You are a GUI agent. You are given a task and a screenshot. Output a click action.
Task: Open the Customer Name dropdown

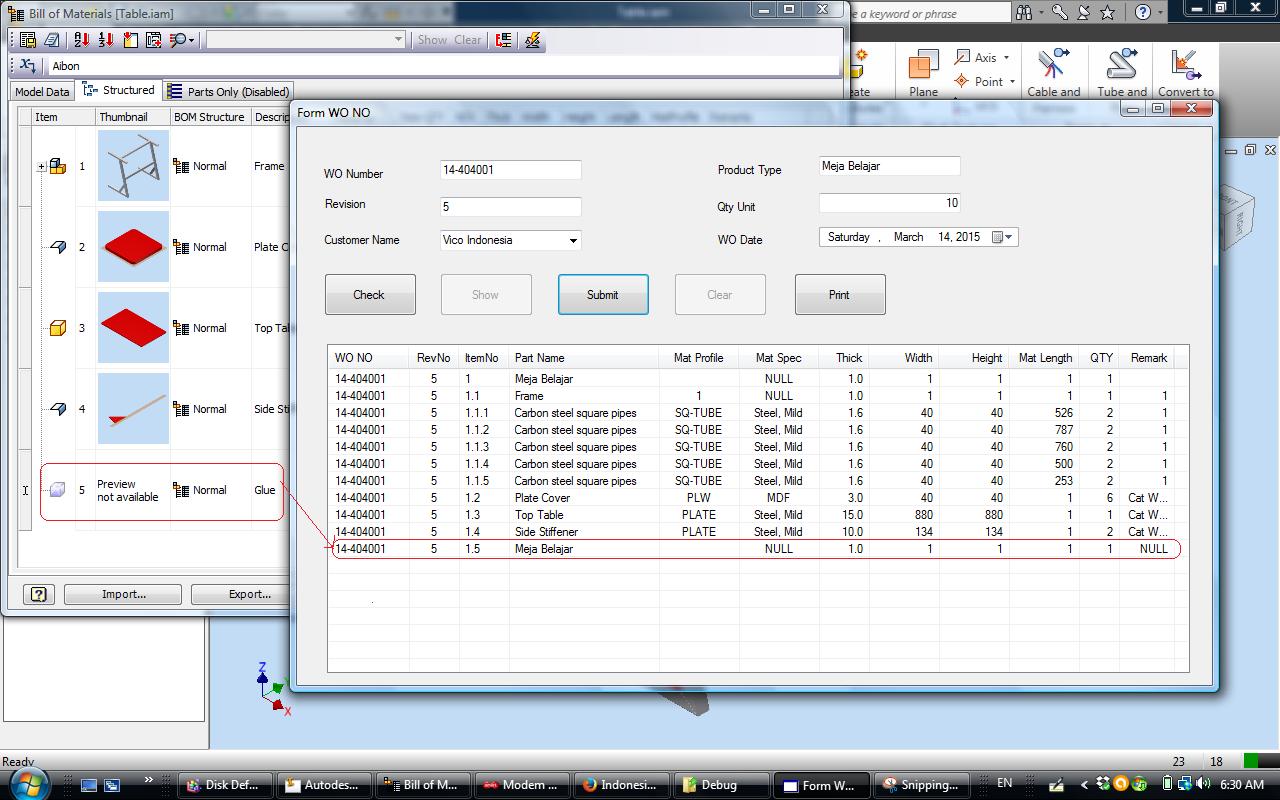pos(573,240)
